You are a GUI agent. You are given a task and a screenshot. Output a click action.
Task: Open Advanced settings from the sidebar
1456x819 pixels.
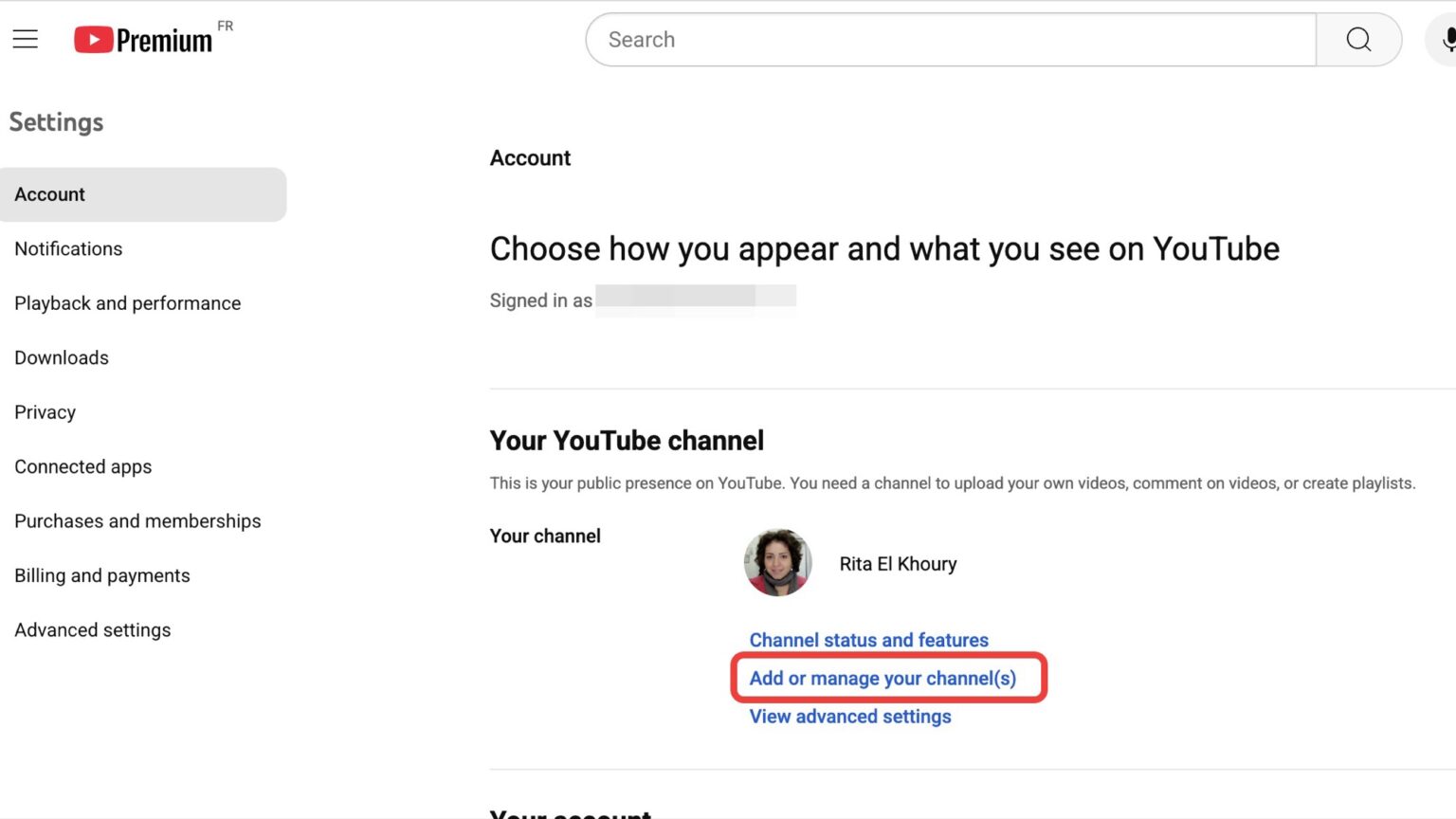click(x=92, y=629)
